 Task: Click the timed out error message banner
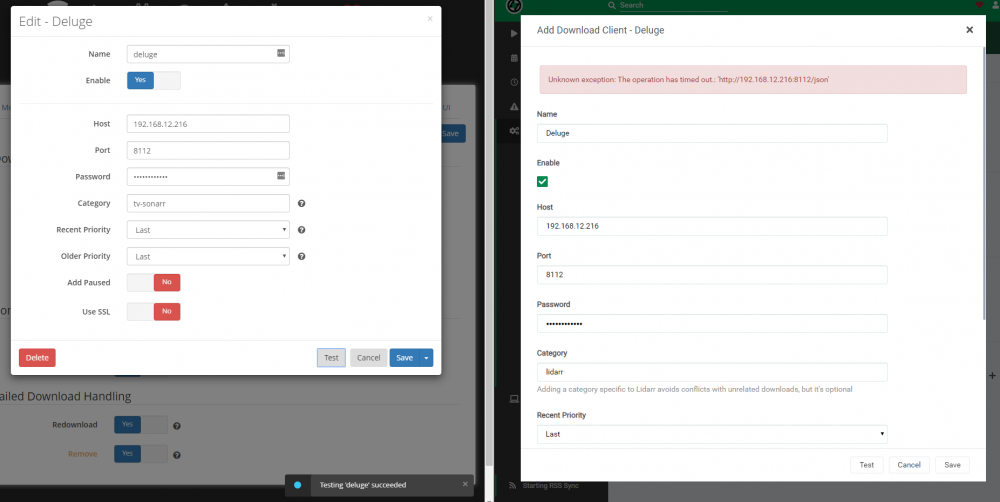[753, 80]
